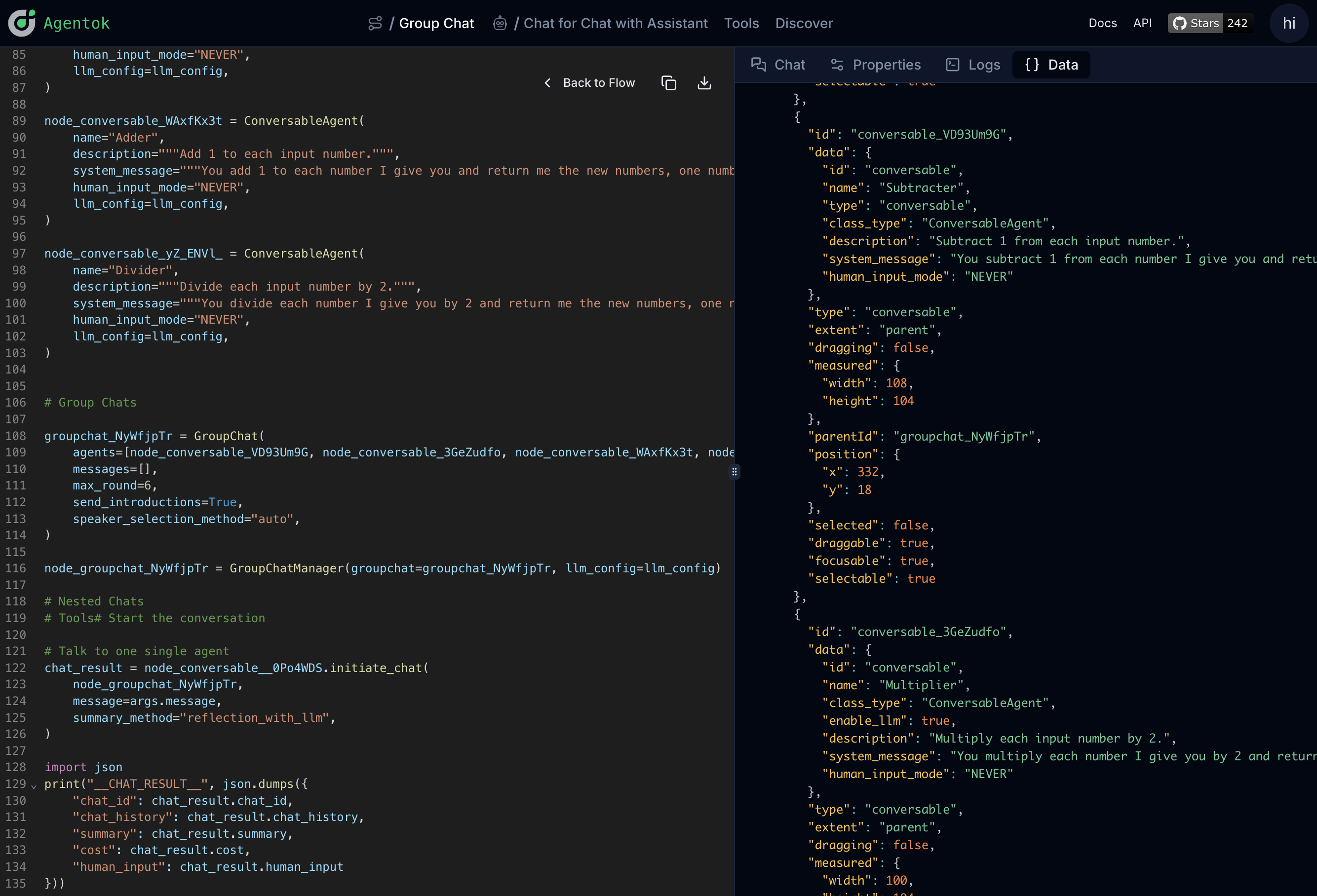Click the robot icon before Chat for Chat

[x=499, y=23]
